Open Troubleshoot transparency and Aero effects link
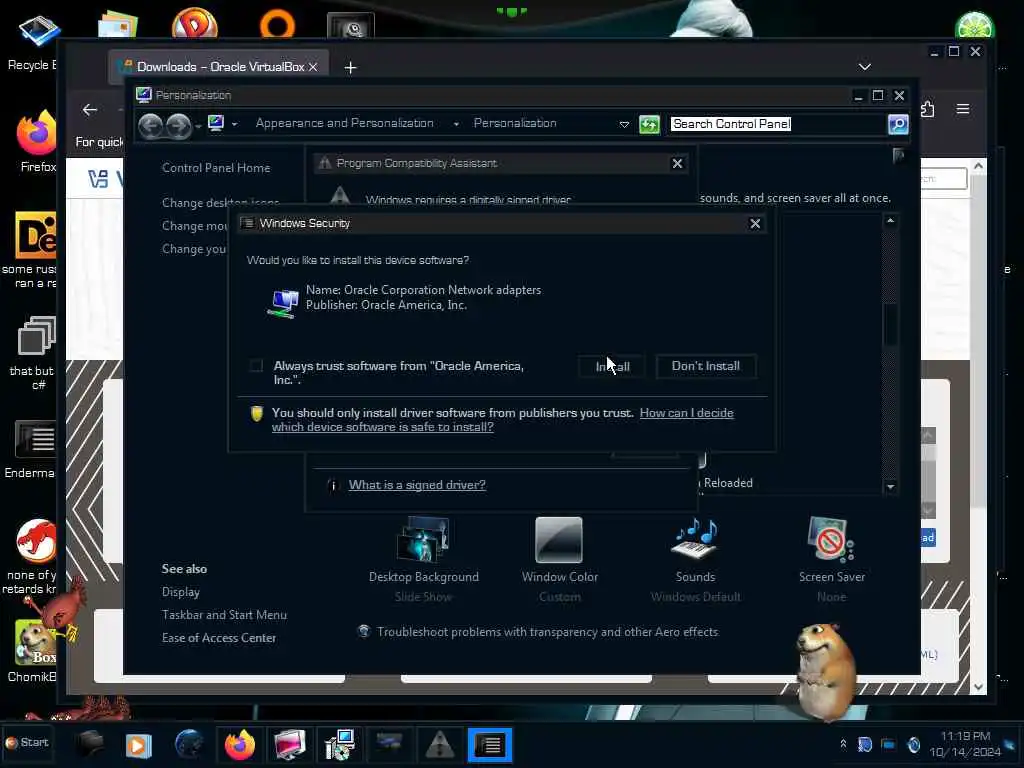Image resolution: width=1024 pixels, height=768 pixels. pos(547,632)
